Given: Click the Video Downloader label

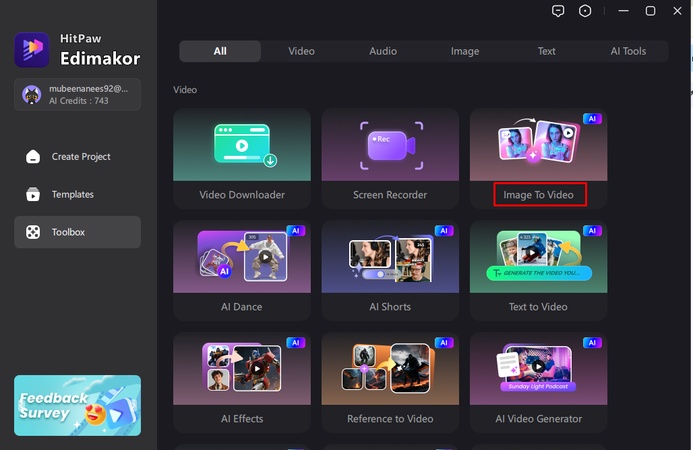Looking at the screenshot, I should (242, 195).
